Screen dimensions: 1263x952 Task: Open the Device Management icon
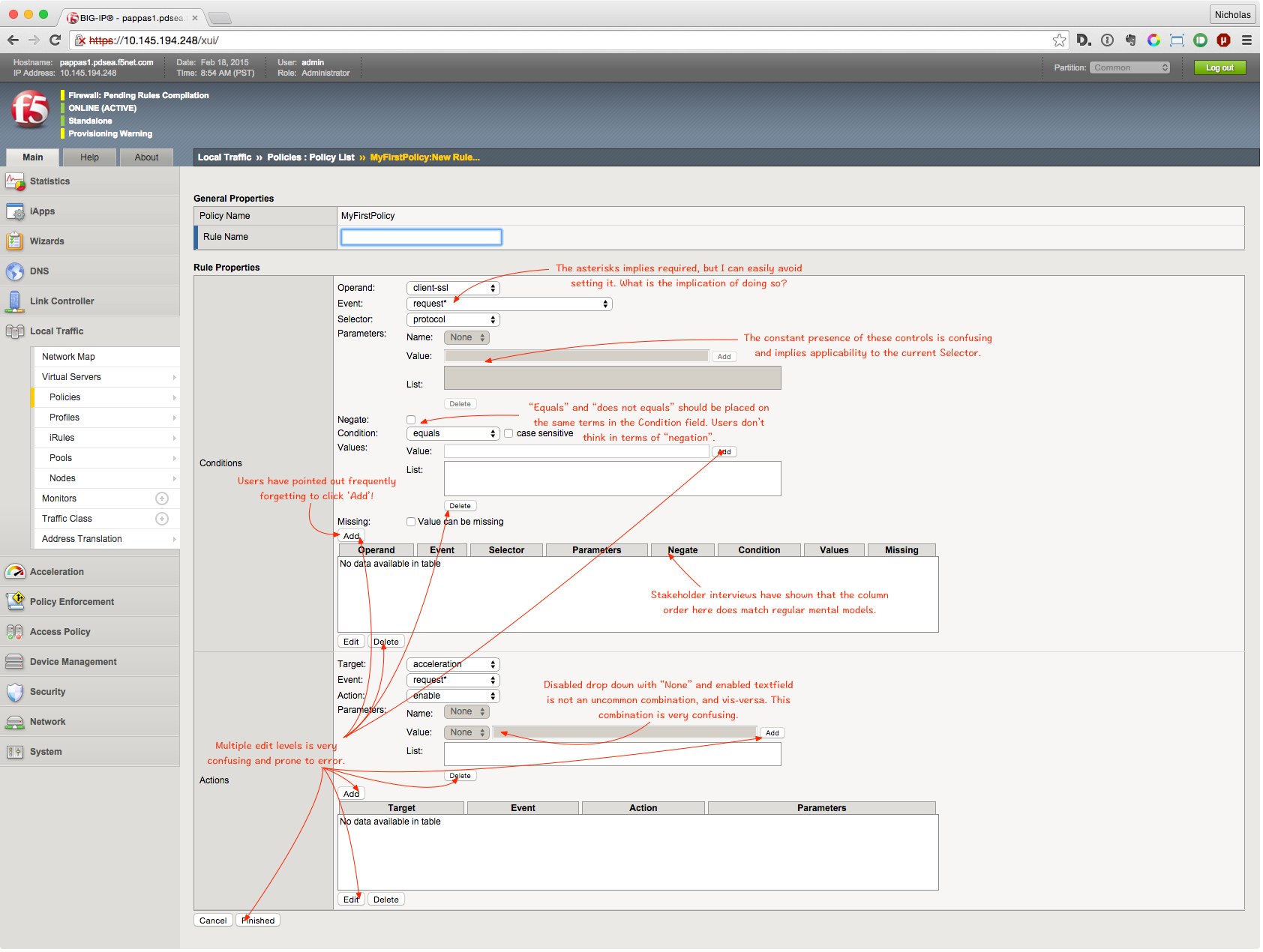click(x=15, y=662)
